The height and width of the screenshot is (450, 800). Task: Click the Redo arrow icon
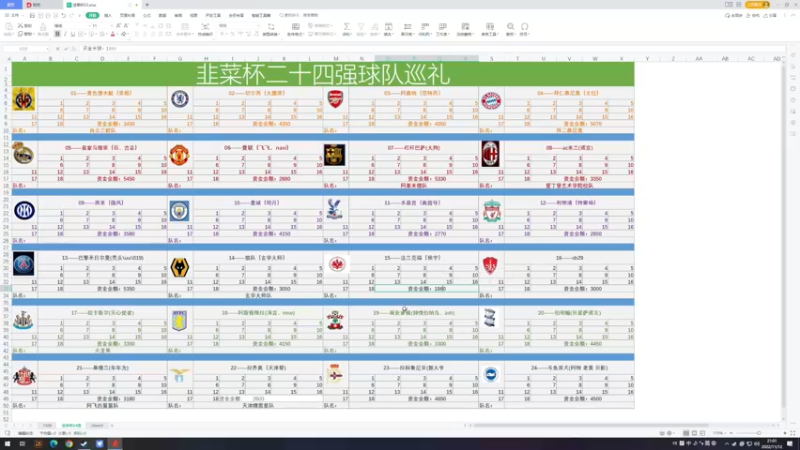71,16
